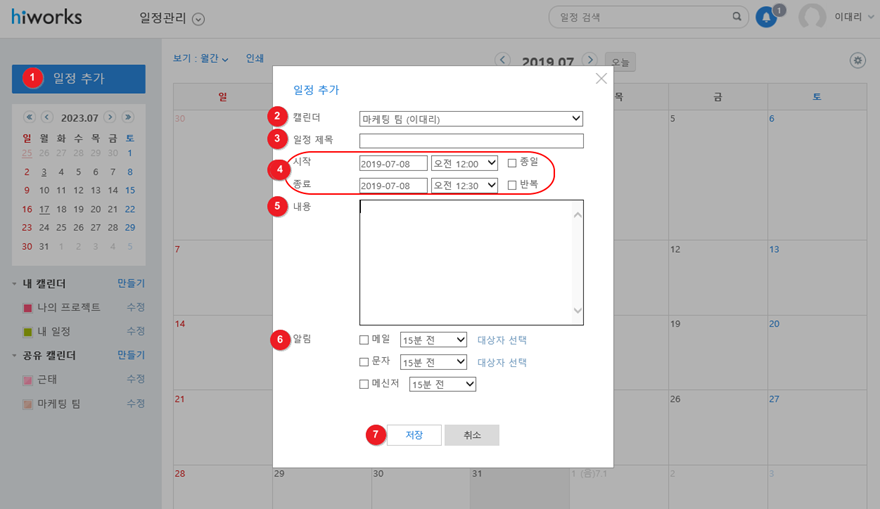Open the start time 오전 12:00 dropdown

pos(464,162)
